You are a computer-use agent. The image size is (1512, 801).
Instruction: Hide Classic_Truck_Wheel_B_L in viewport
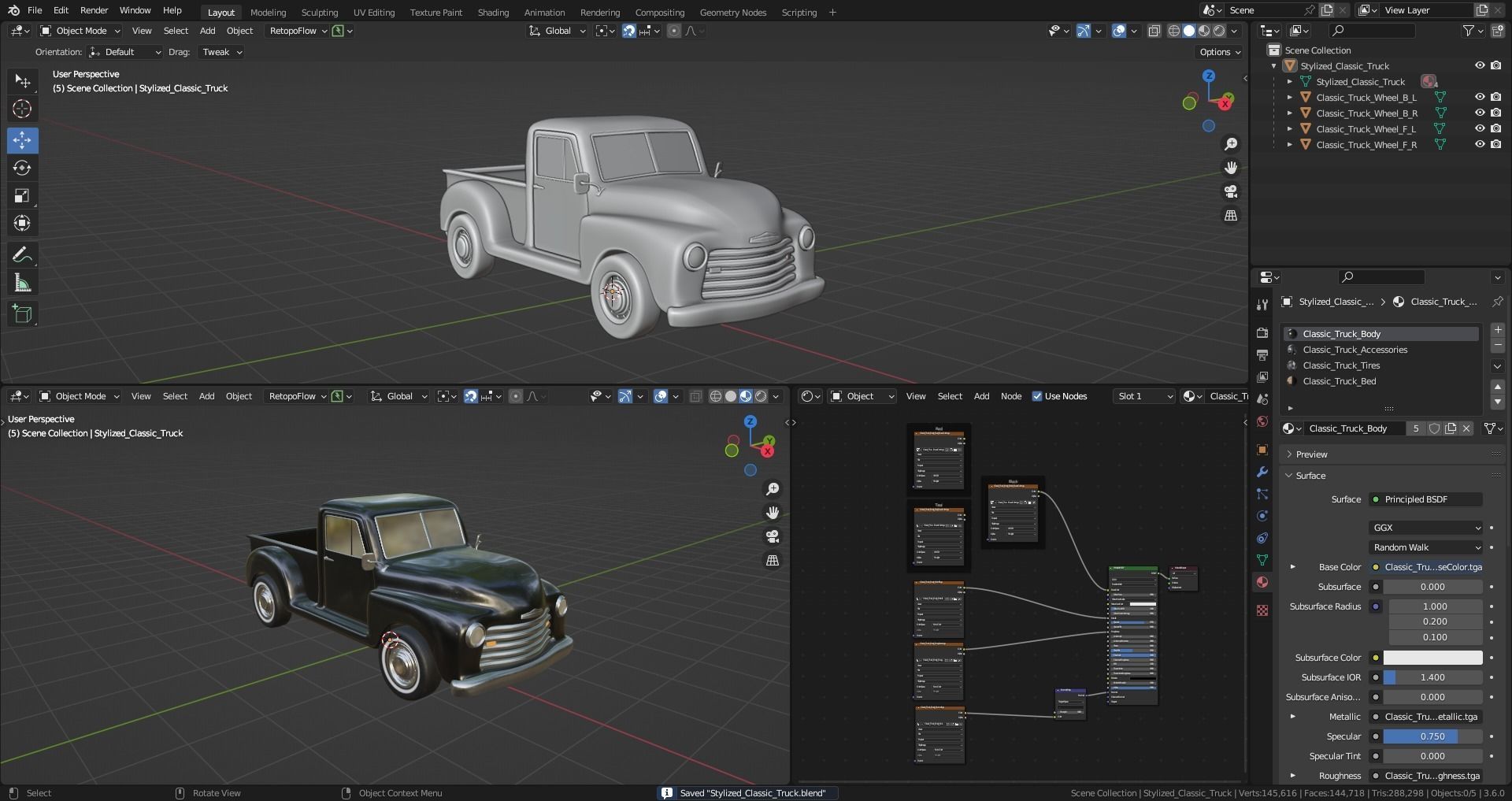[x=1480, y=97]
